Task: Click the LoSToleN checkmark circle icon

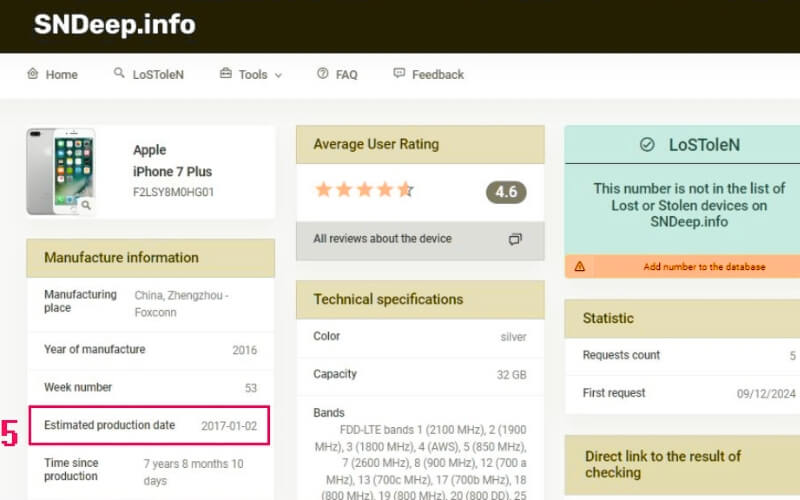Action: pos(647,144)
